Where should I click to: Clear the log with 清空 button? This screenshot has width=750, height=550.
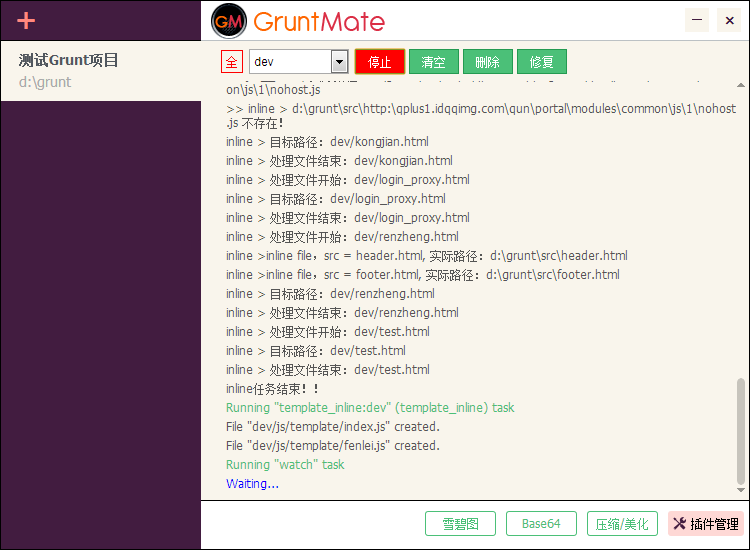tap(434, 62)
